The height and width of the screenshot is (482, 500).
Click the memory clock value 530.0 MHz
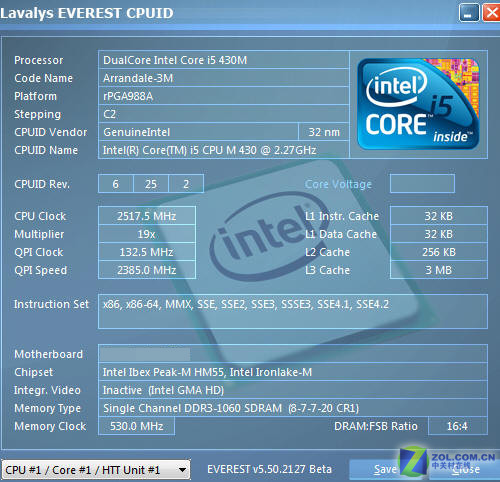tap(136, 426)
